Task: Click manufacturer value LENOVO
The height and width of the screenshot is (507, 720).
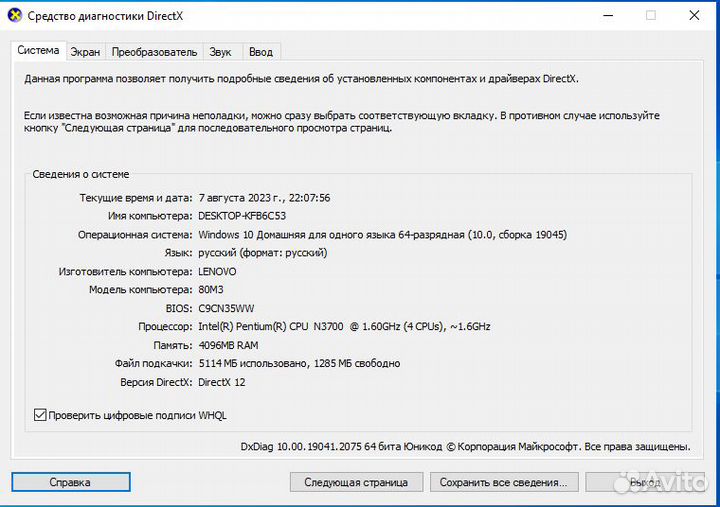Action: click(217, 271)
